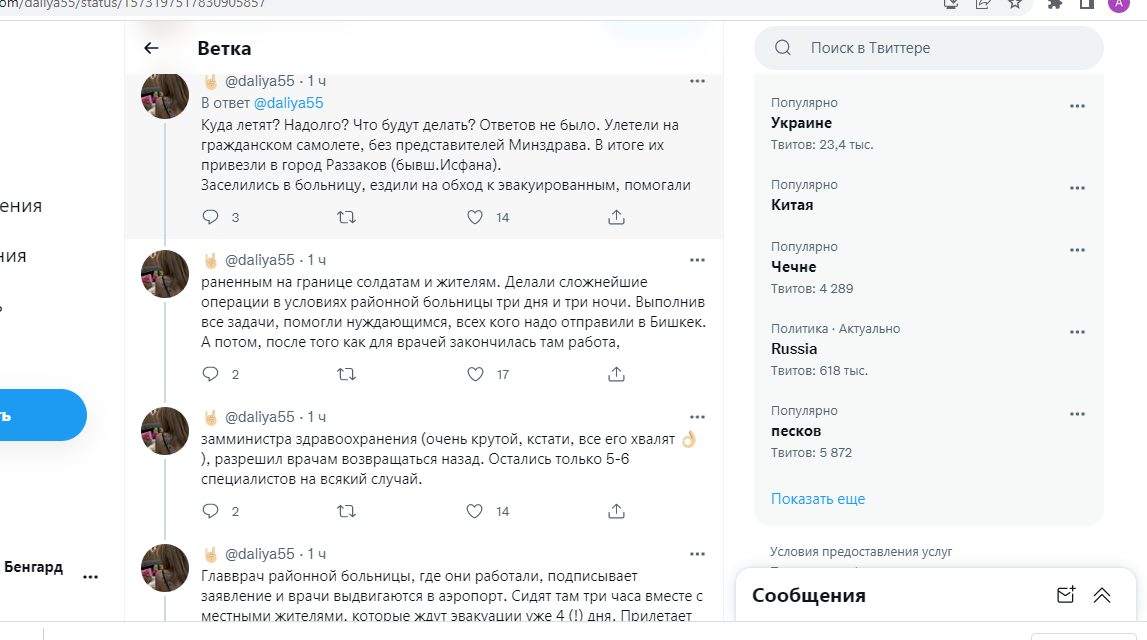1147x640 pixels.
Task: Open the avatar of the замминистра tweet
Action: 165,430
